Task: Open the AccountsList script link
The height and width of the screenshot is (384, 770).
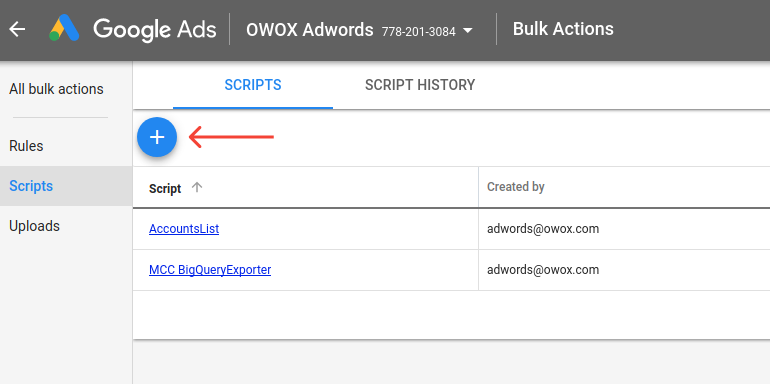Action: click(184, 229)
